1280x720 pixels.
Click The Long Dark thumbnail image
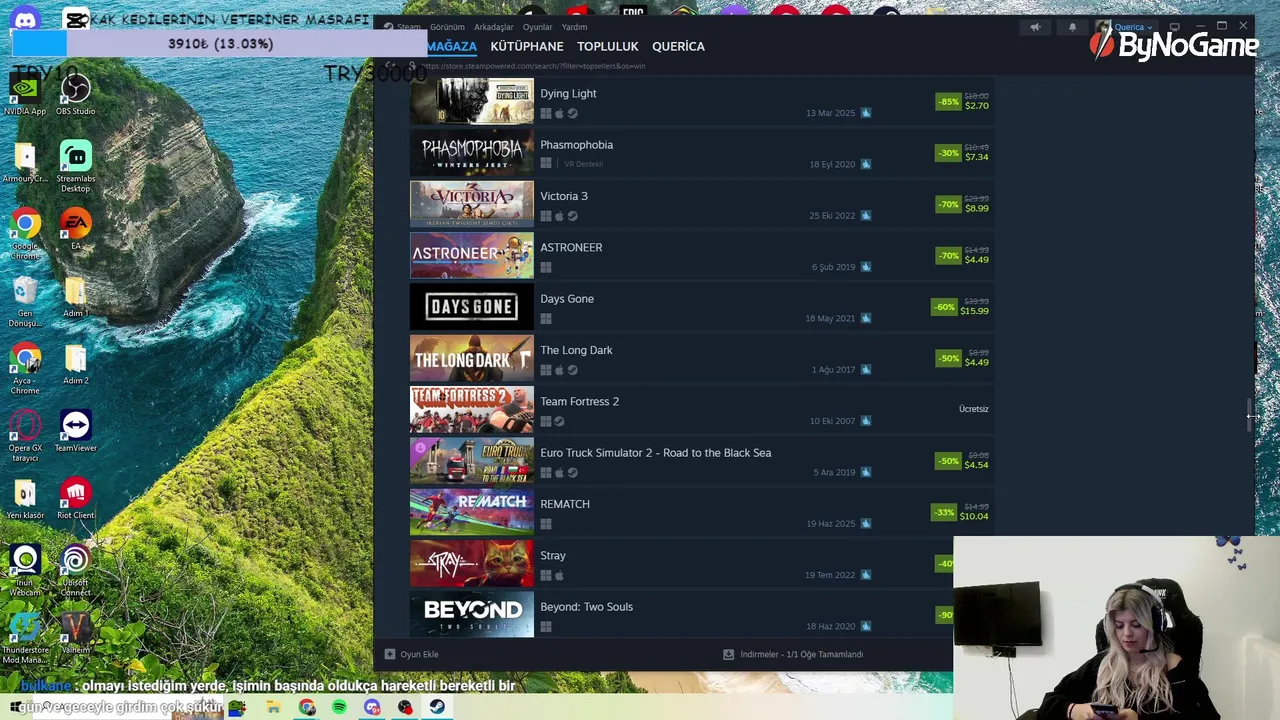472,358
